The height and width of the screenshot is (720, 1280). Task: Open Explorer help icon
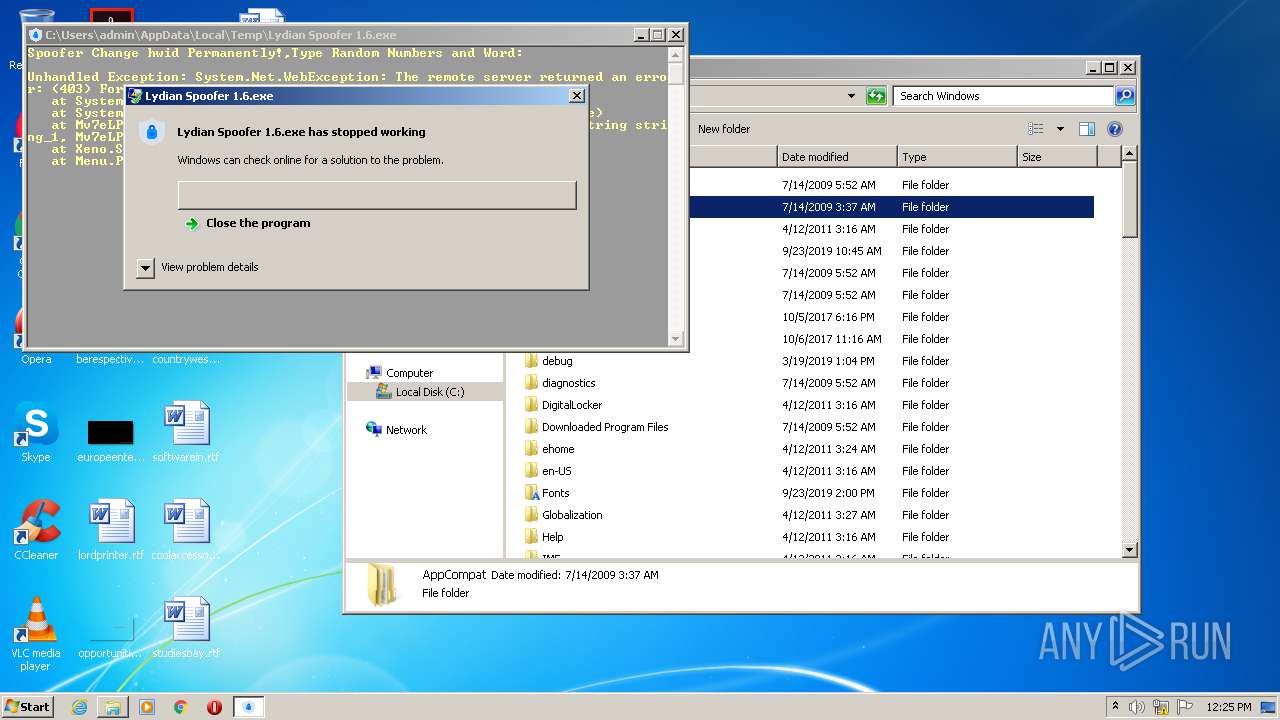[x=1115, y=129]
